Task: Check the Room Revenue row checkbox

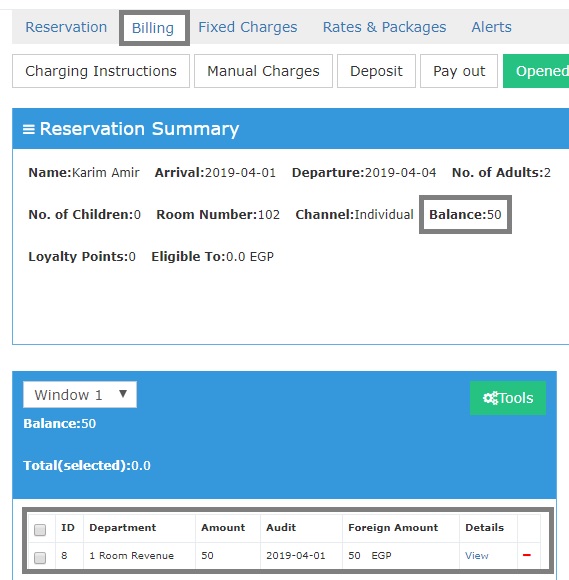Action: (40, 557)
